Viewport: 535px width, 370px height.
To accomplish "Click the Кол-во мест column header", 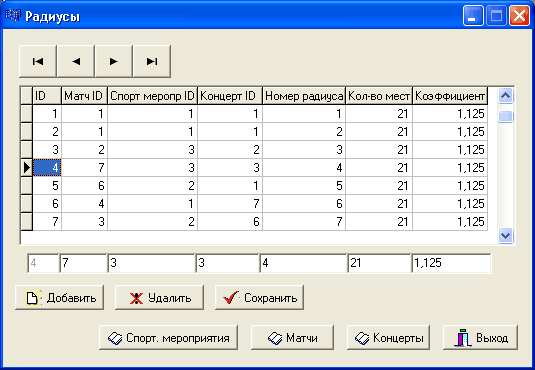I will point(379,96).
